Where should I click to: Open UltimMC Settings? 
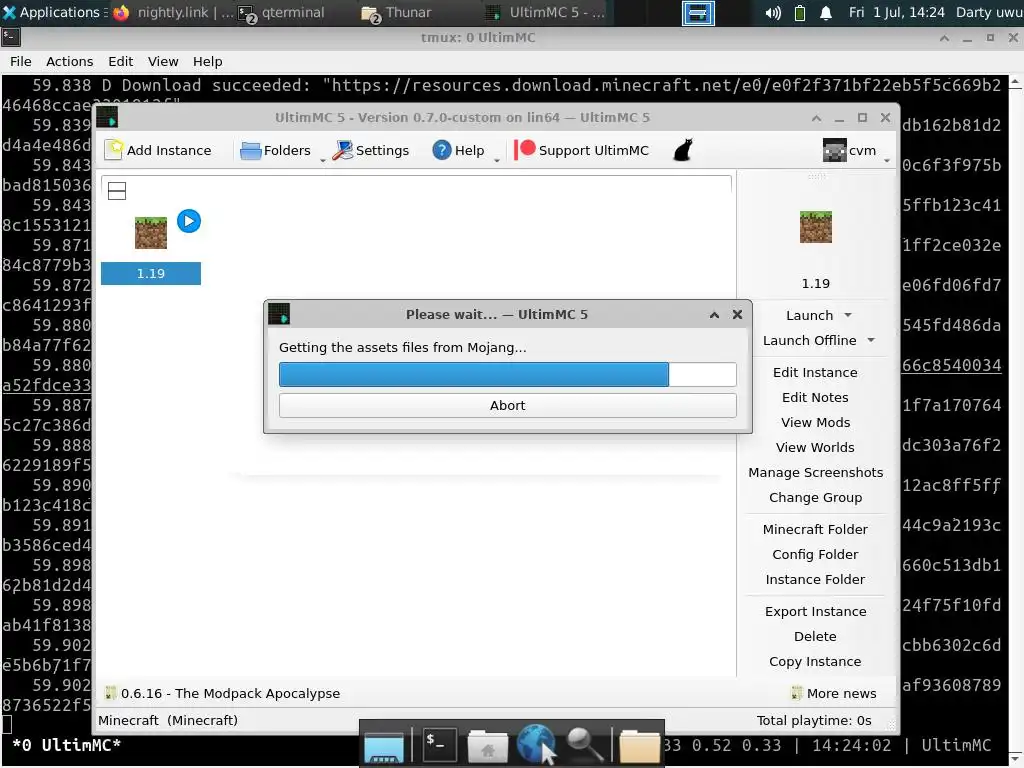coord(370,150)
